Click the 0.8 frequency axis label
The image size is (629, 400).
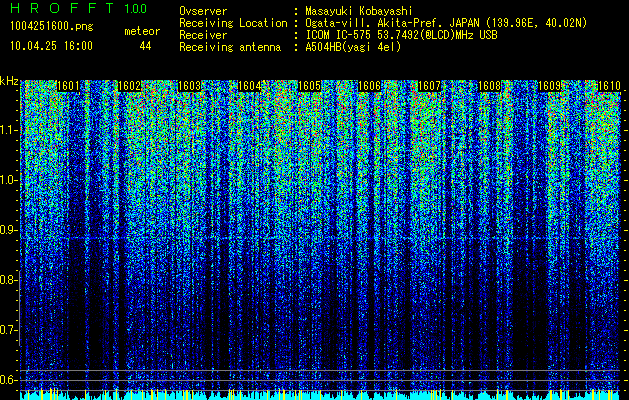tap(9, 280)
